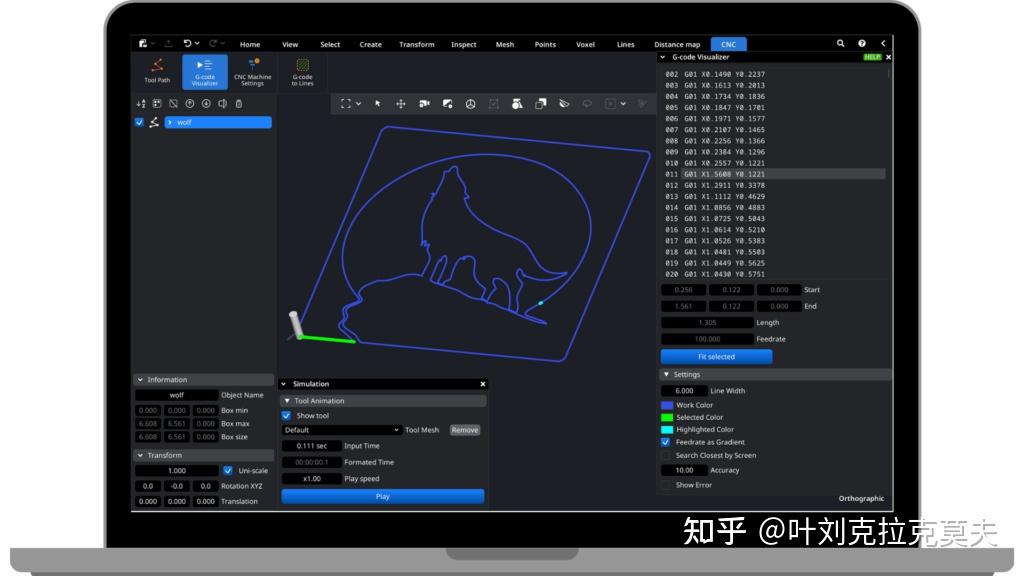This screenshot has width=1024, height=576.
Task: Click the search magnifier icon
Action: click(x=840, y=44)
